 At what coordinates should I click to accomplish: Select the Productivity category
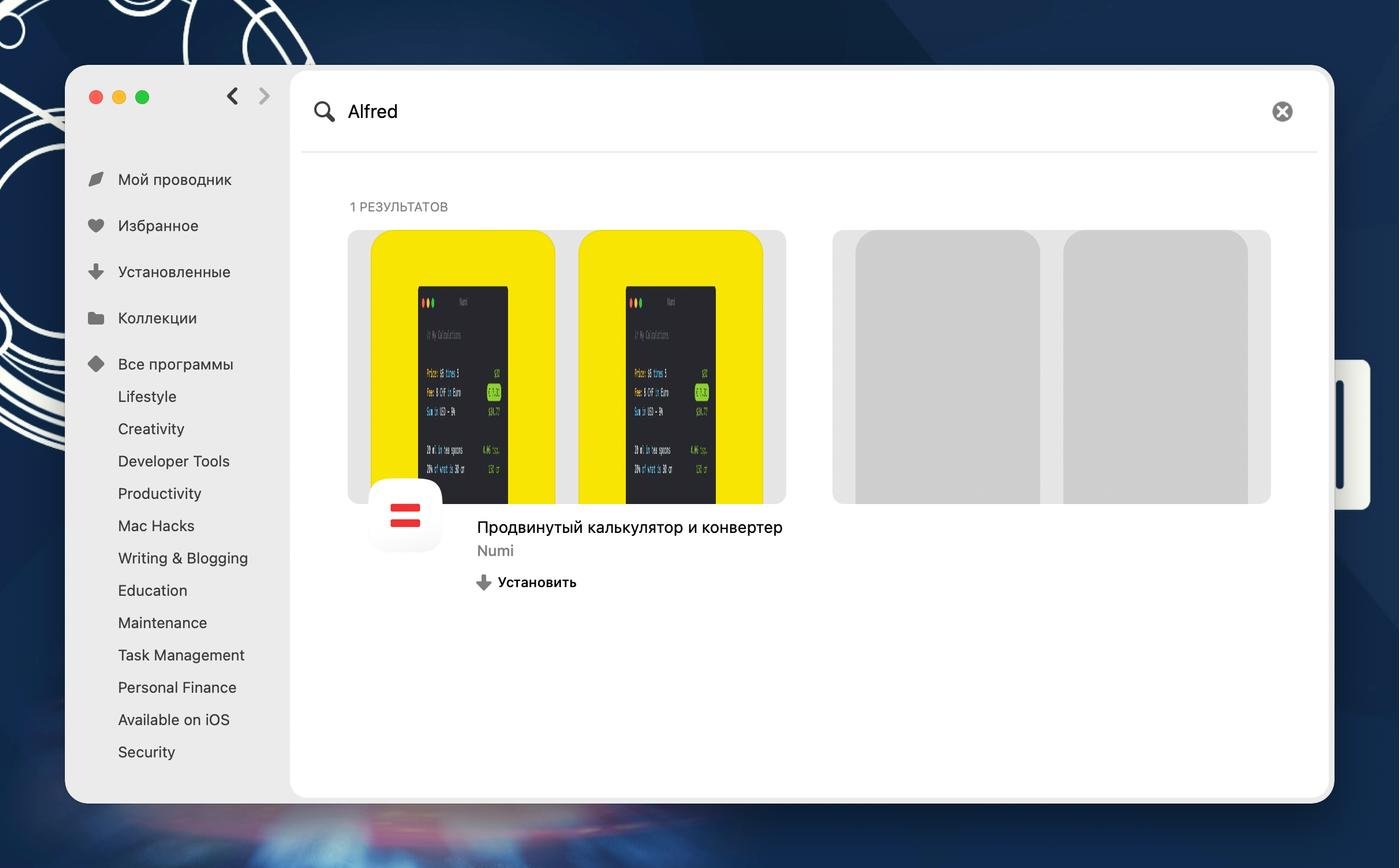[160, 494]
